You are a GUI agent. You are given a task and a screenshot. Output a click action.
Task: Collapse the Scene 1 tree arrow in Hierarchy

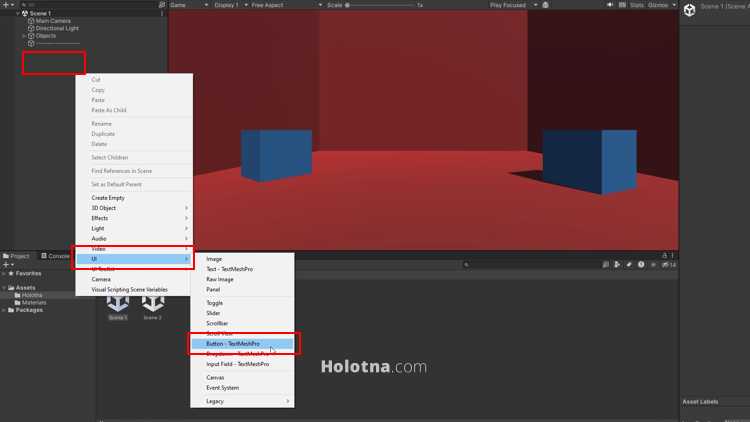(18, 13)
